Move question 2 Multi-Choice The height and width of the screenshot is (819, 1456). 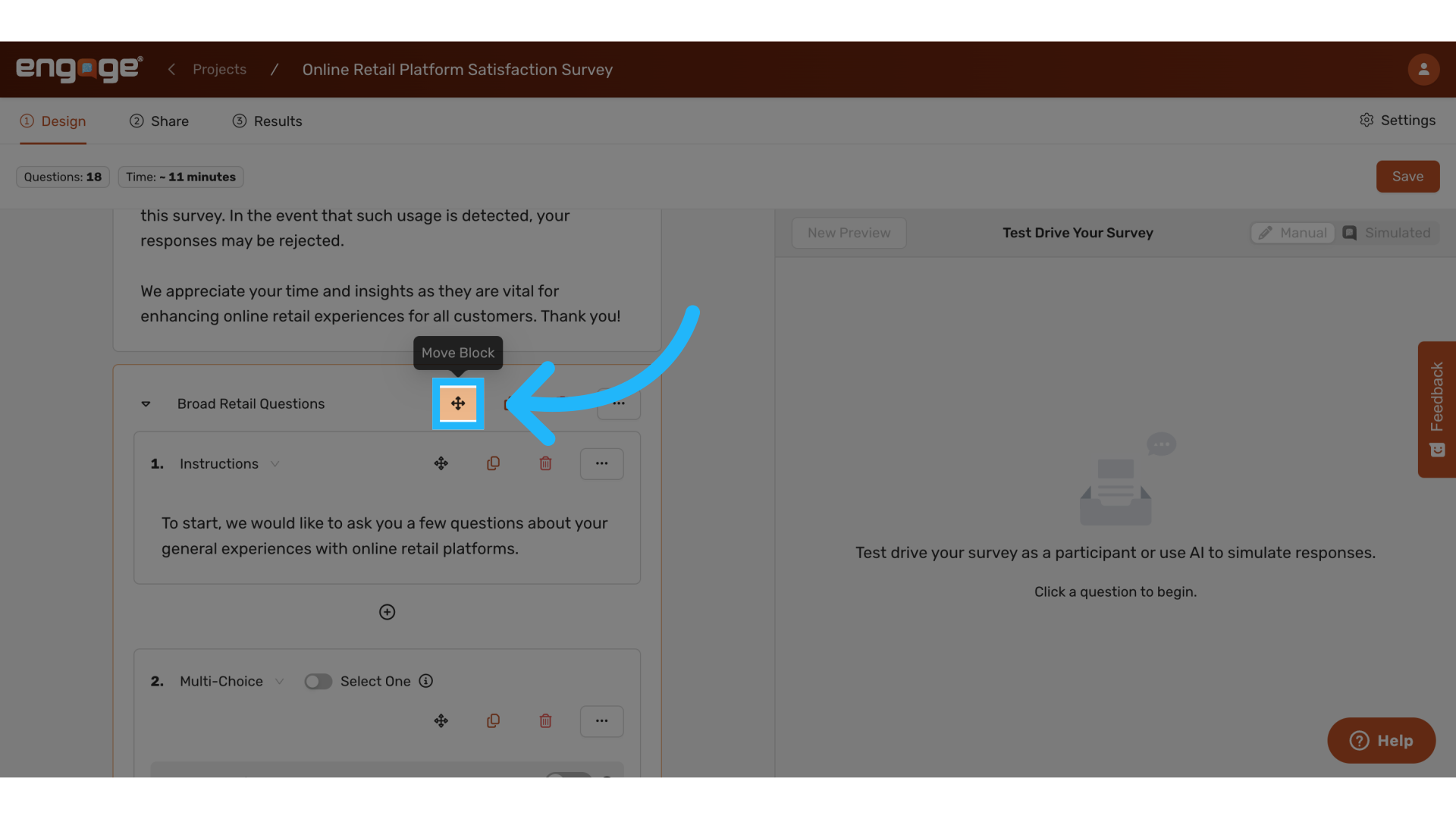click(x=441, y=721)
